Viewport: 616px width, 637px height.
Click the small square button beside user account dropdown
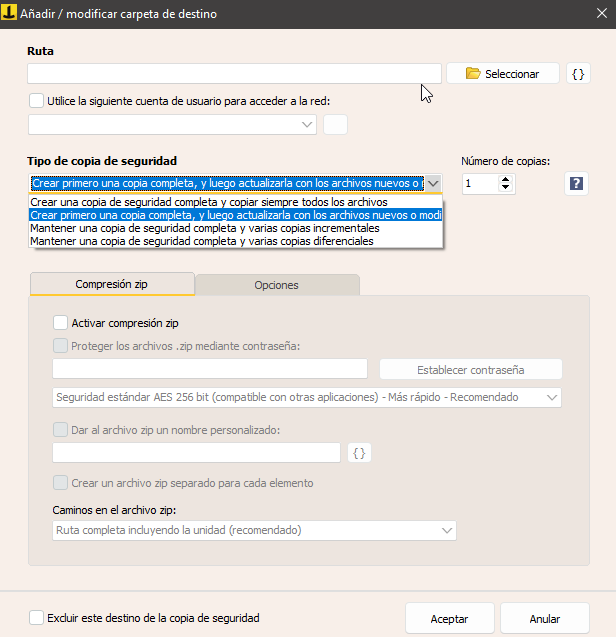336,124
